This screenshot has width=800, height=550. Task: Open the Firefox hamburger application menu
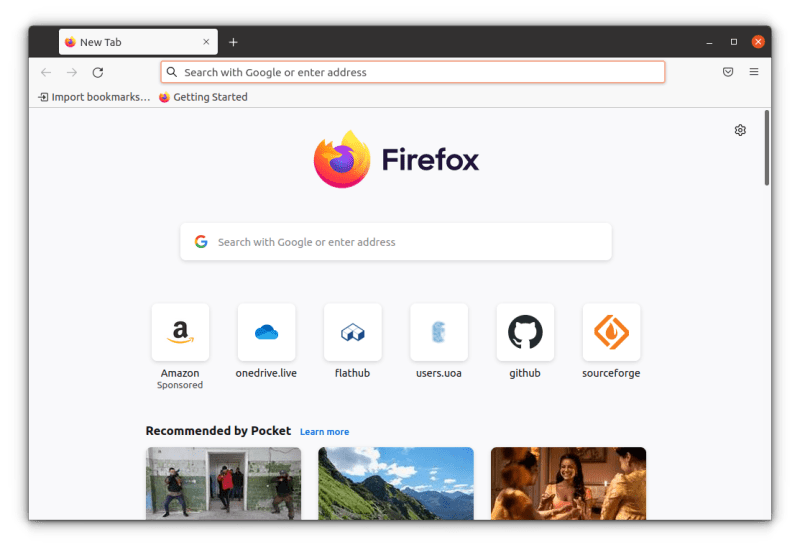(x=754, y=72)
